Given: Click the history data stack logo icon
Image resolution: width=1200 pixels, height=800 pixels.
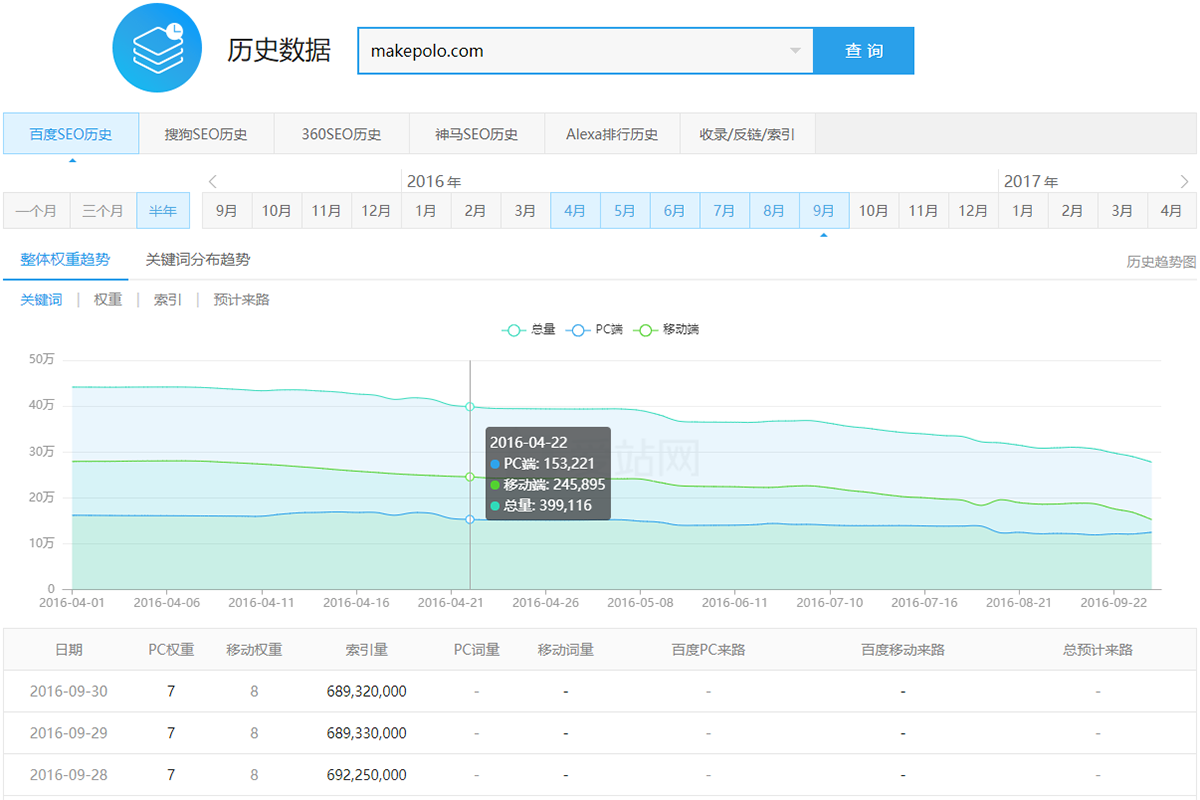Looking at the screenshot, I should point(158,47).
